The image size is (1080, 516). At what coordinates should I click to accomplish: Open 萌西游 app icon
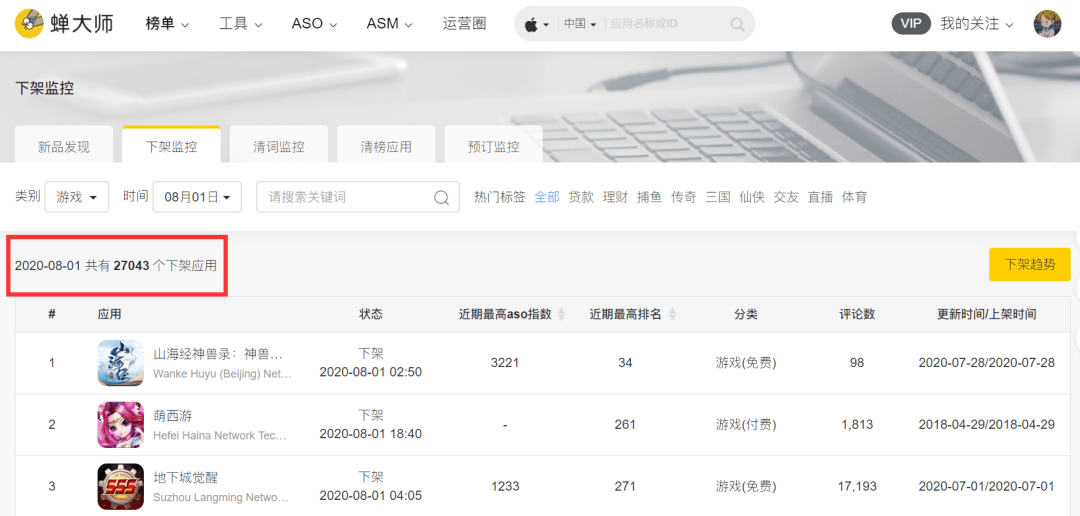click(x=121, y=424)
